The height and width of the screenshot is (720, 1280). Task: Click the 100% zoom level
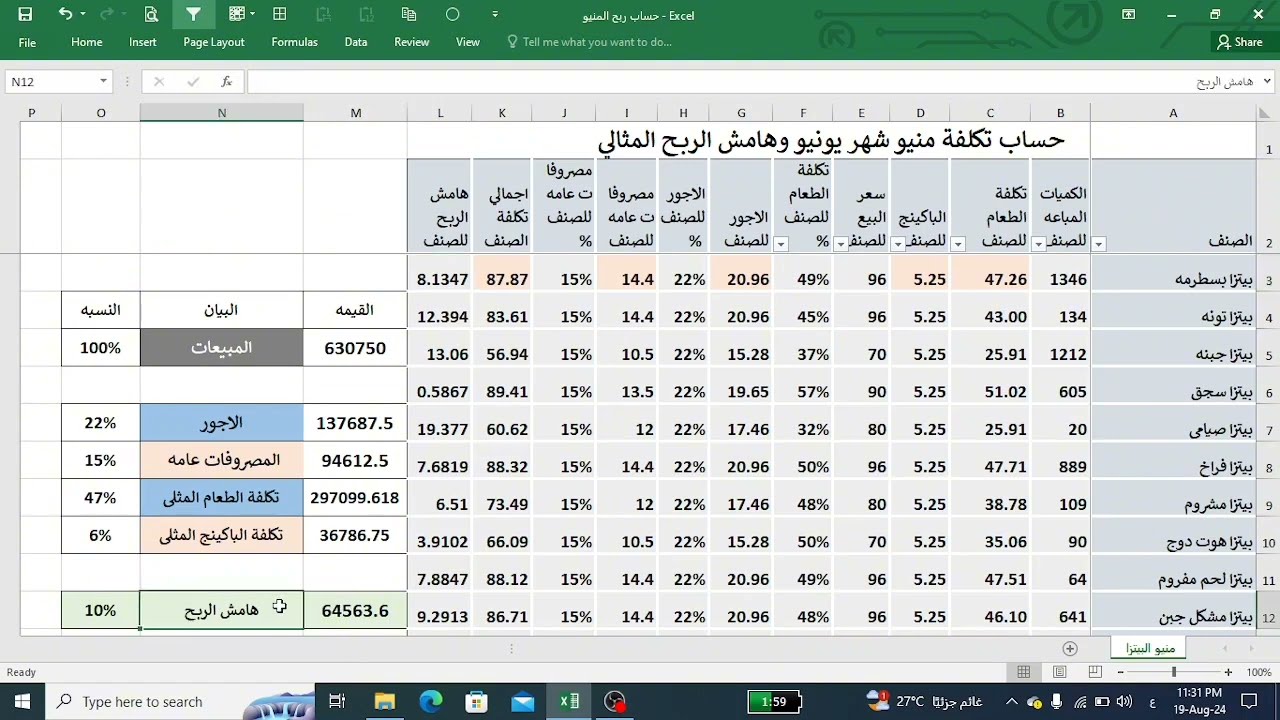(x=1259, y=672)
